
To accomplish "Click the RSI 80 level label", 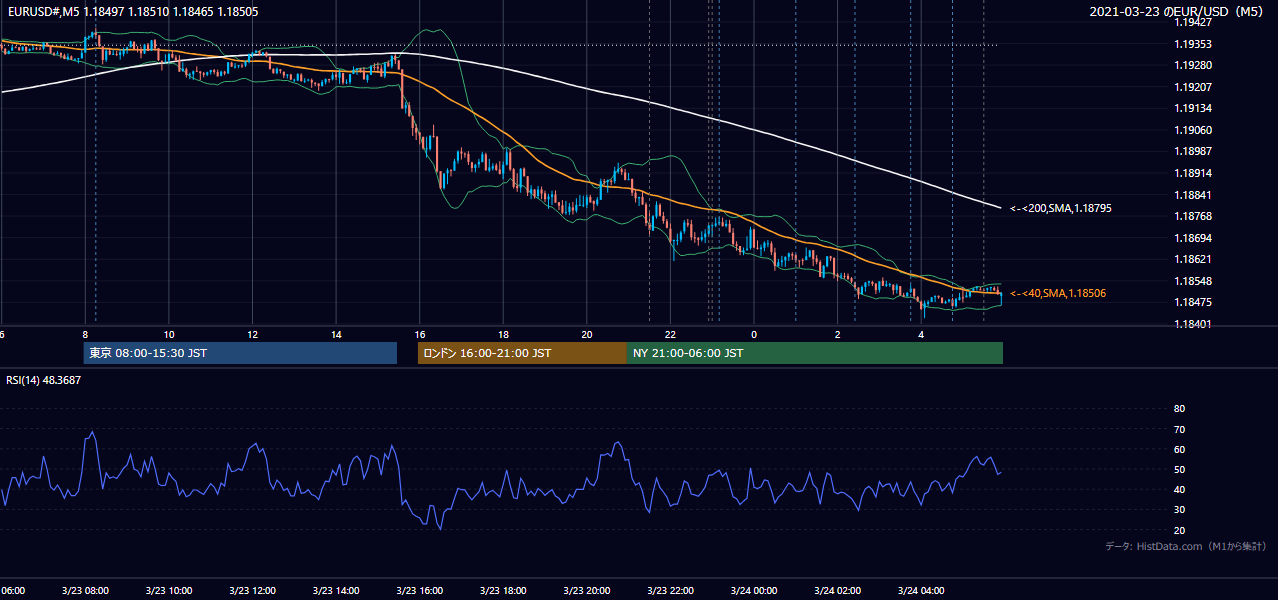I will 1179,409.
